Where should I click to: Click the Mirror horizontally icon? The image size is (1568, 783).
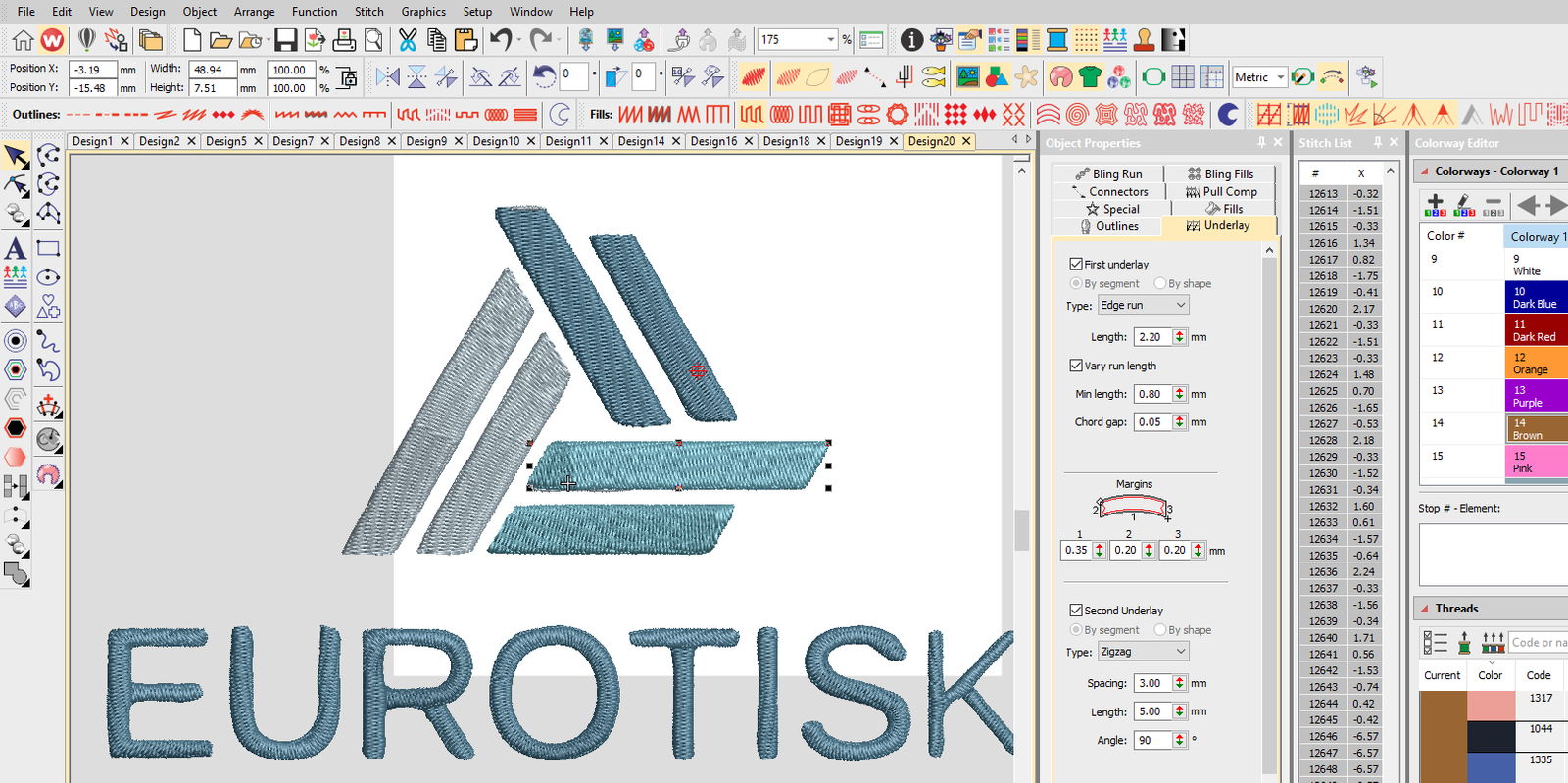pos(388,76)
